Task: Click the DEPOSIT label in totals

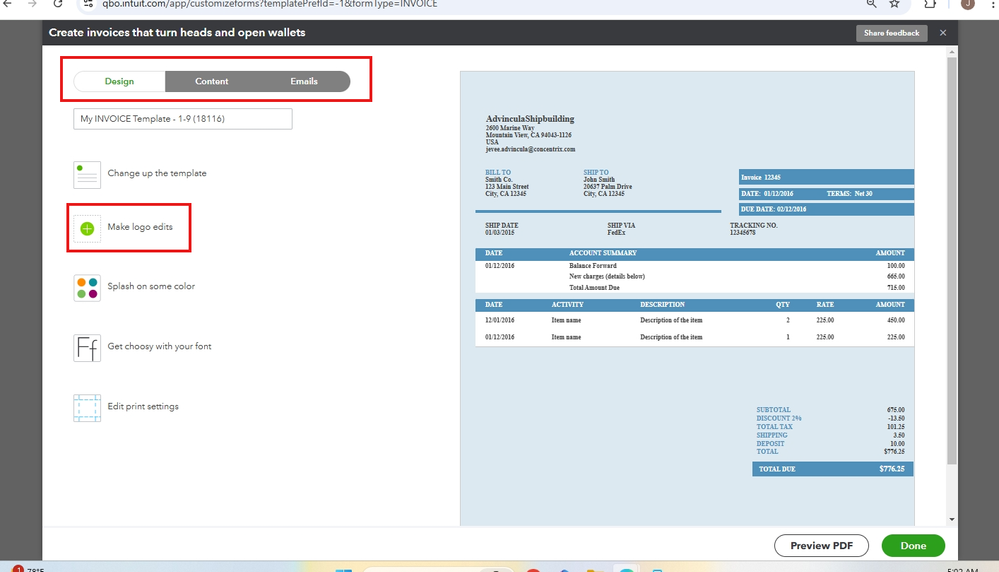Action: tap(770, 443)
